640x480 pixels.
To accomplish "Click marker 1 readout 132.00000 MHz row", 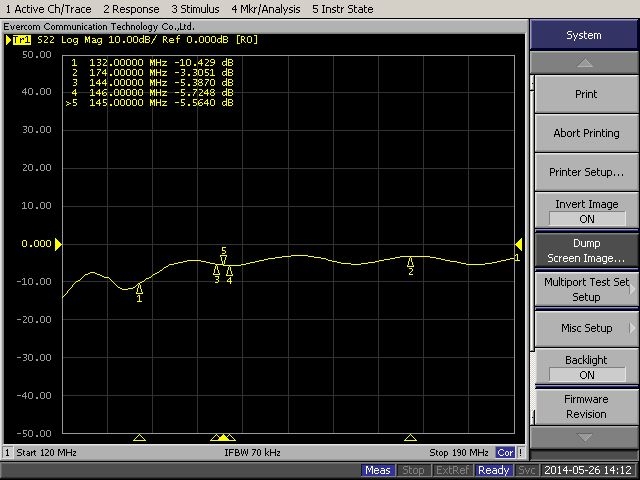I will coord(152,62).
